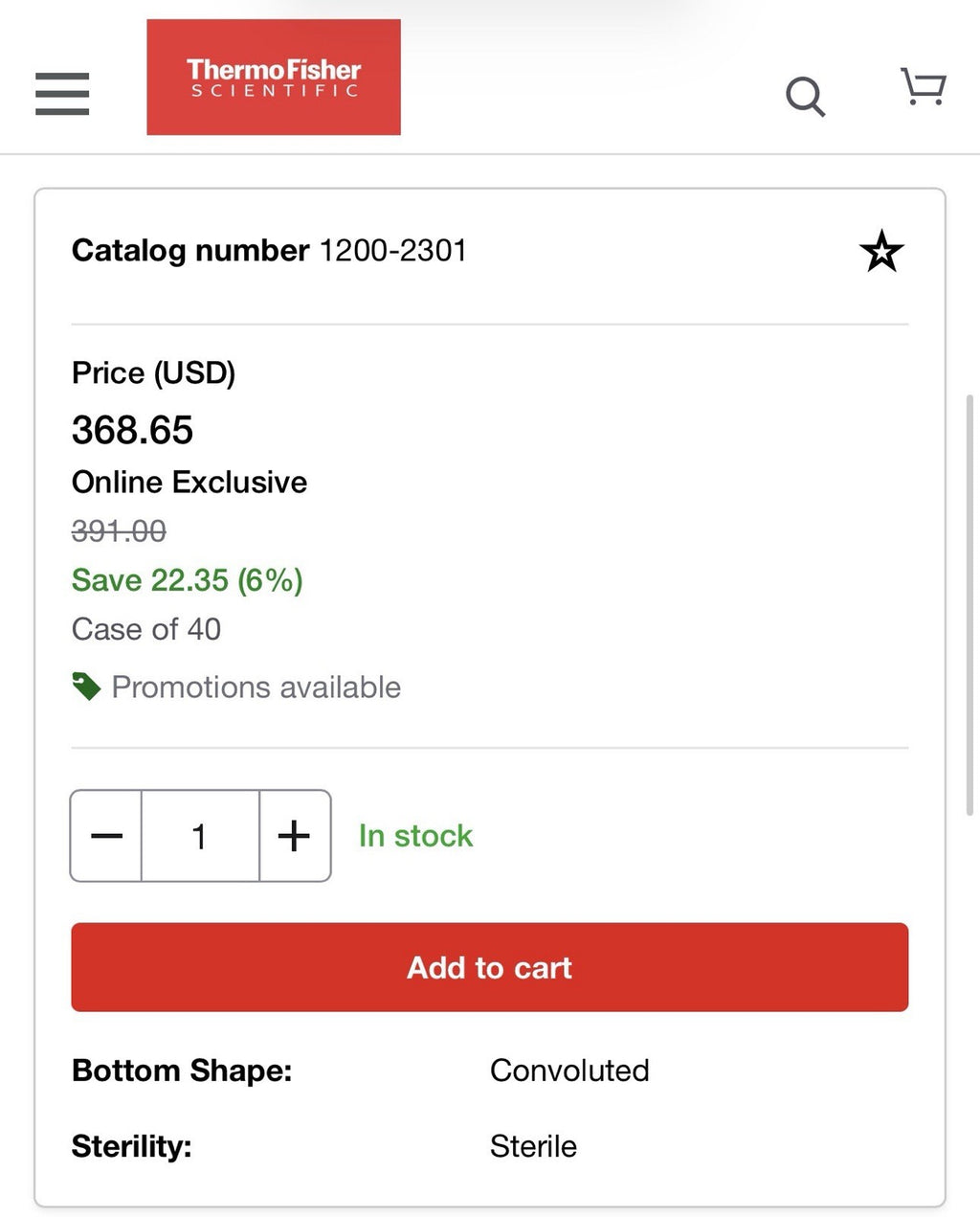
Task: Increase quantity with the plus button
Action: coord(295,836)
